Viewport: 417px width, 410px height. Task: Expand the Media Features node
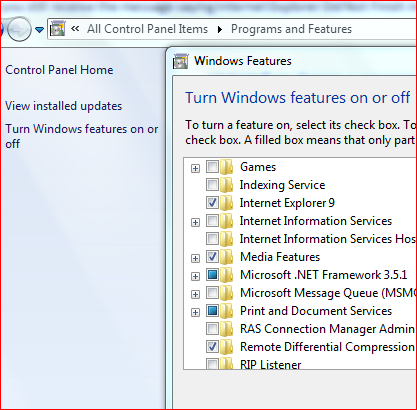195,258
